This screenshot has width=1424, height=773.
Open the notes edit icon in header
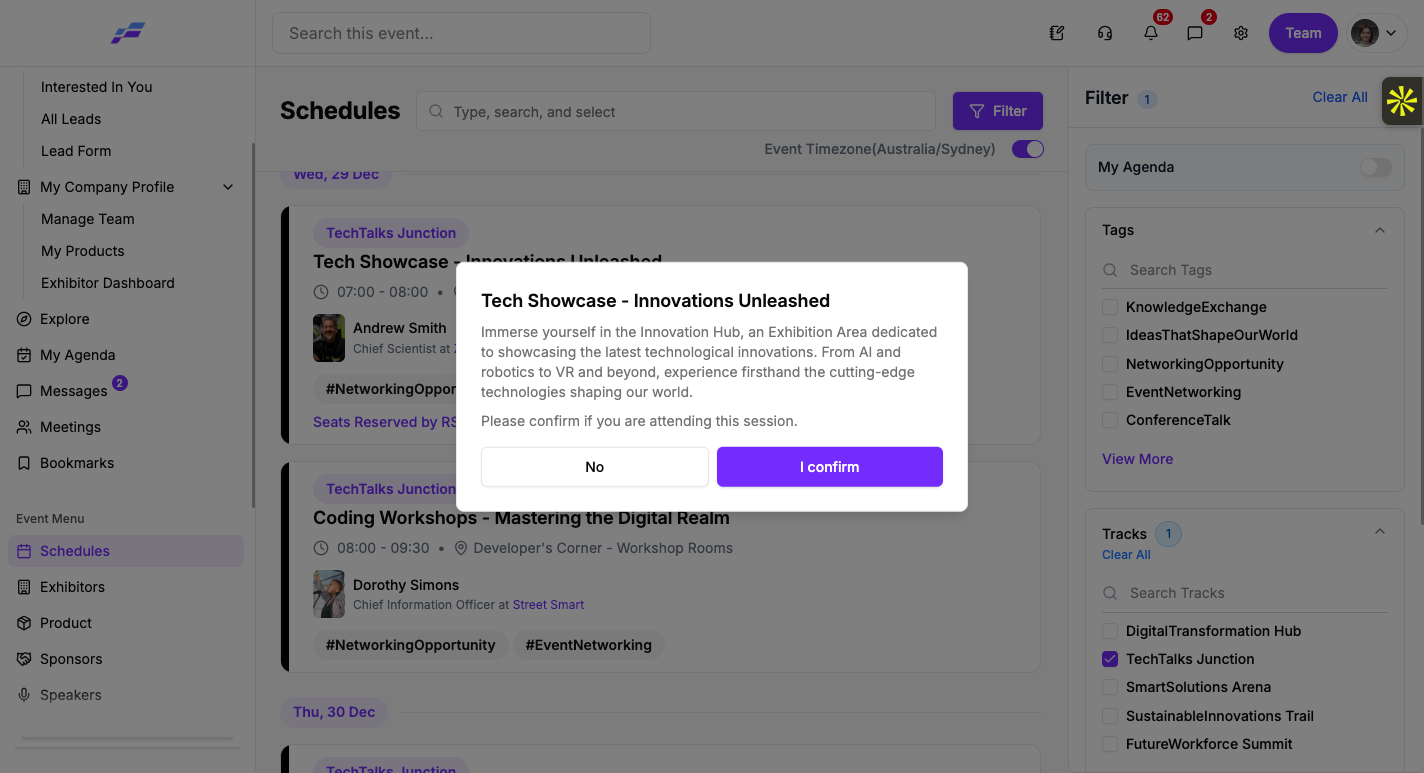click(1057, 33)
